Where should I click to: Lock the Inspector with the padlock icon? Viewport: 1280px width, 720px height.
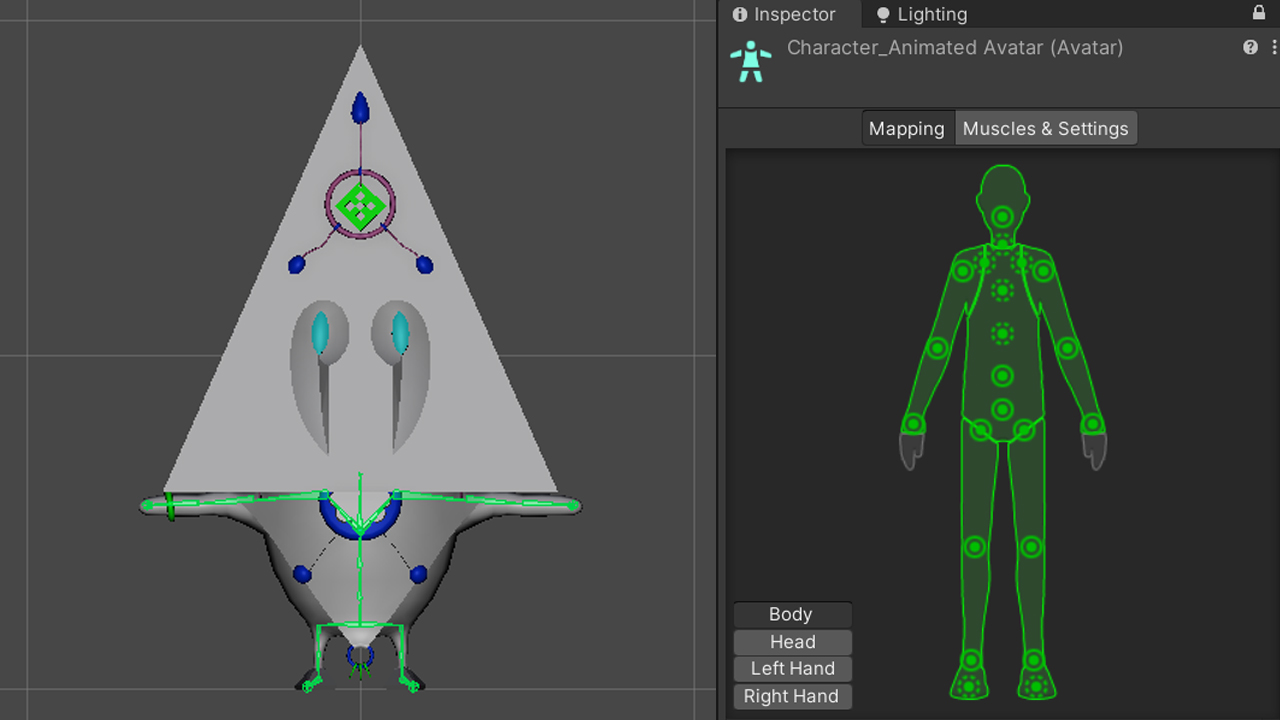point(1259,13)
